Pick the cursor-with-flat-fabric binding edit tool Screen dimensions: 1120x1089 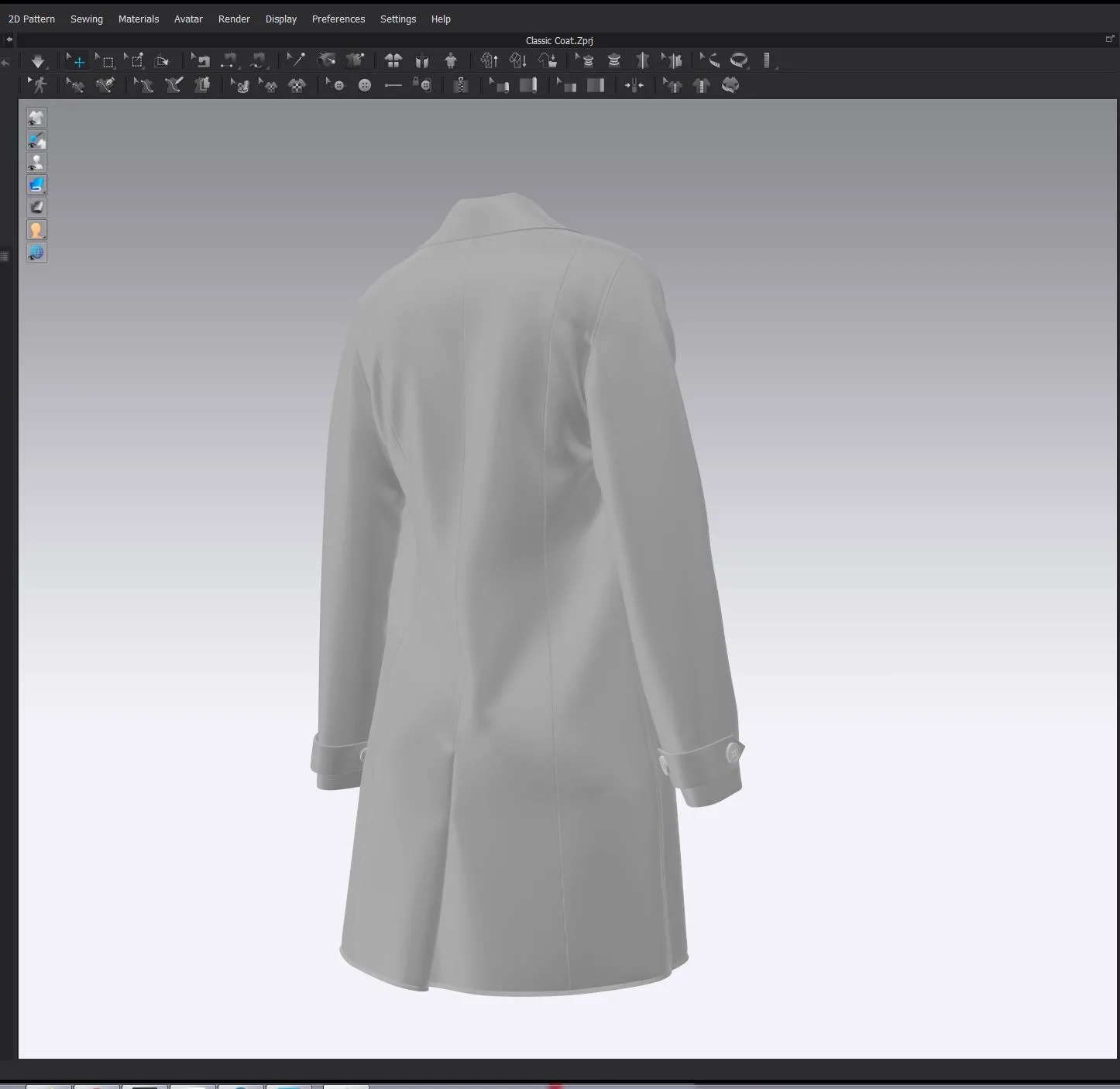[567, 85]
